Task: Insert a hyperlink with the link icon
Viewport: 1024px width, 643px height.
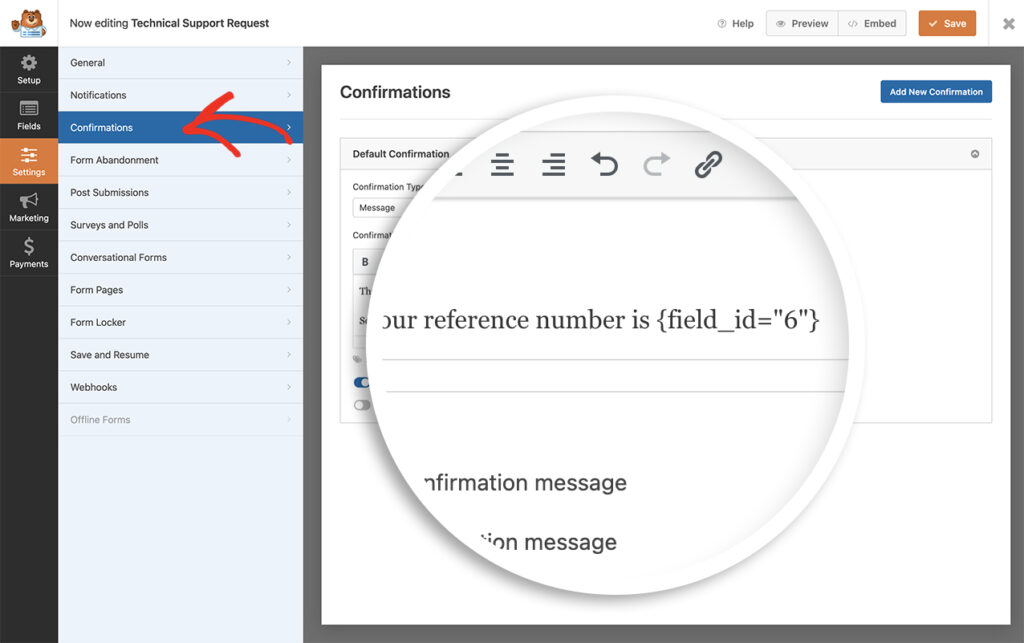Action: [x=708, y=163]
